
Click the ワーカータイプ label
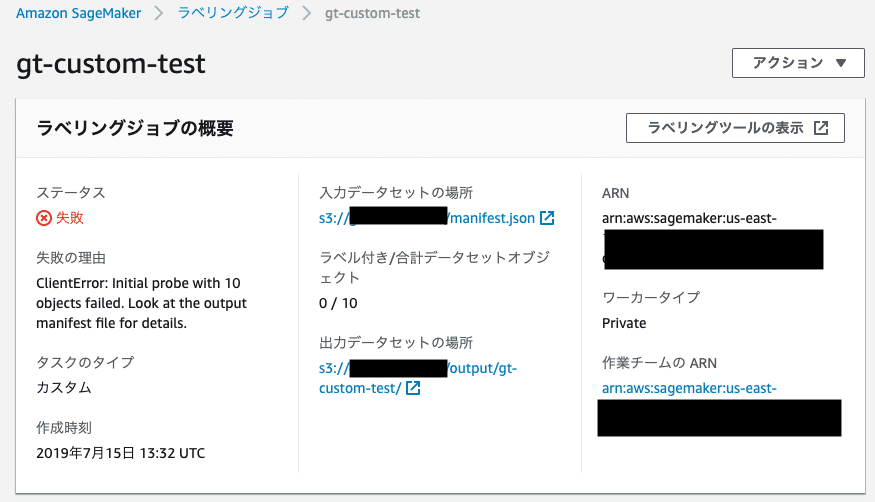click(651, 297)
